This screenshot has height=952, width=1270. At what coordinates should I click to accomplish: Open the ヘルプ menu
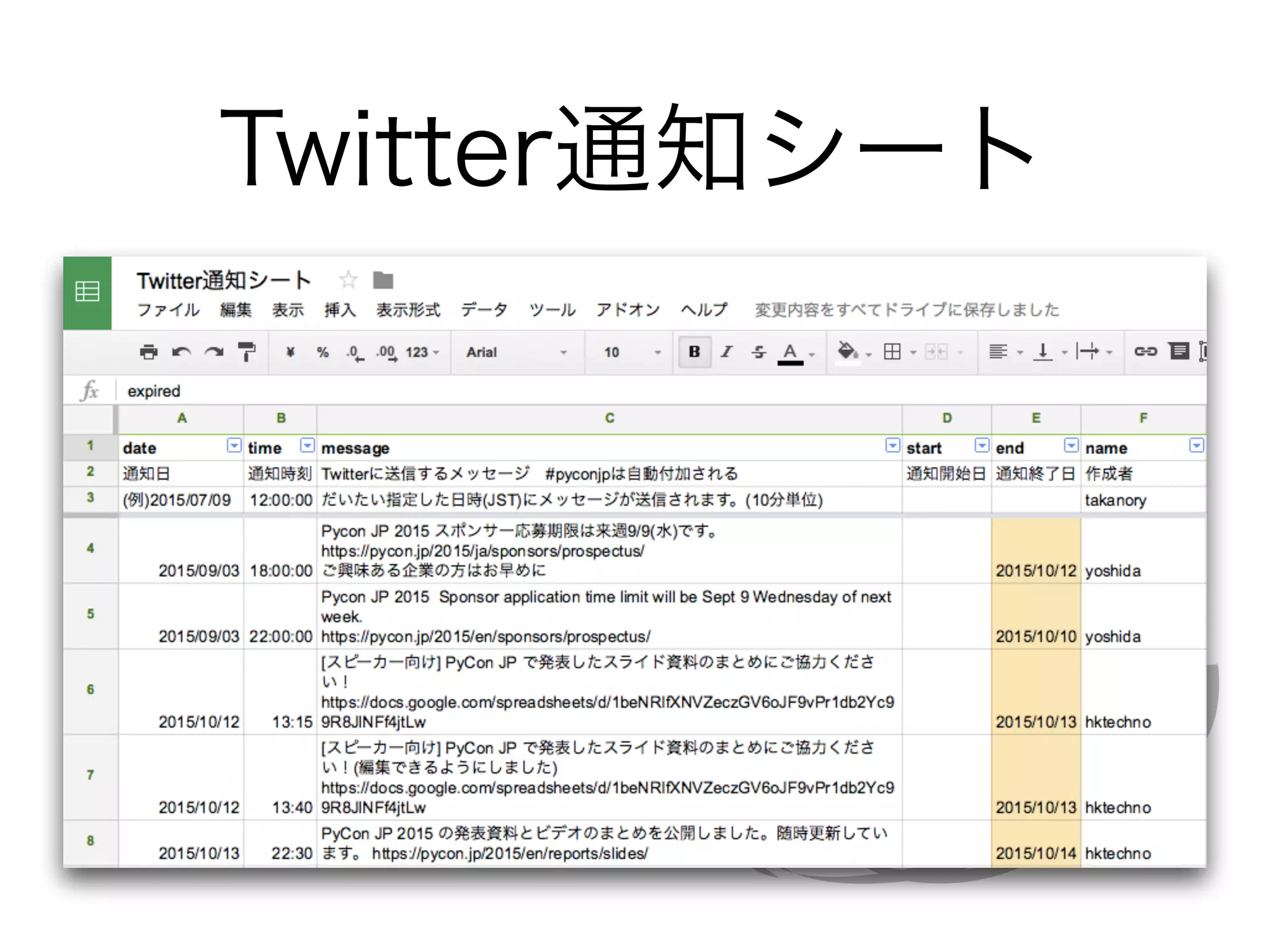coord(704,310)
